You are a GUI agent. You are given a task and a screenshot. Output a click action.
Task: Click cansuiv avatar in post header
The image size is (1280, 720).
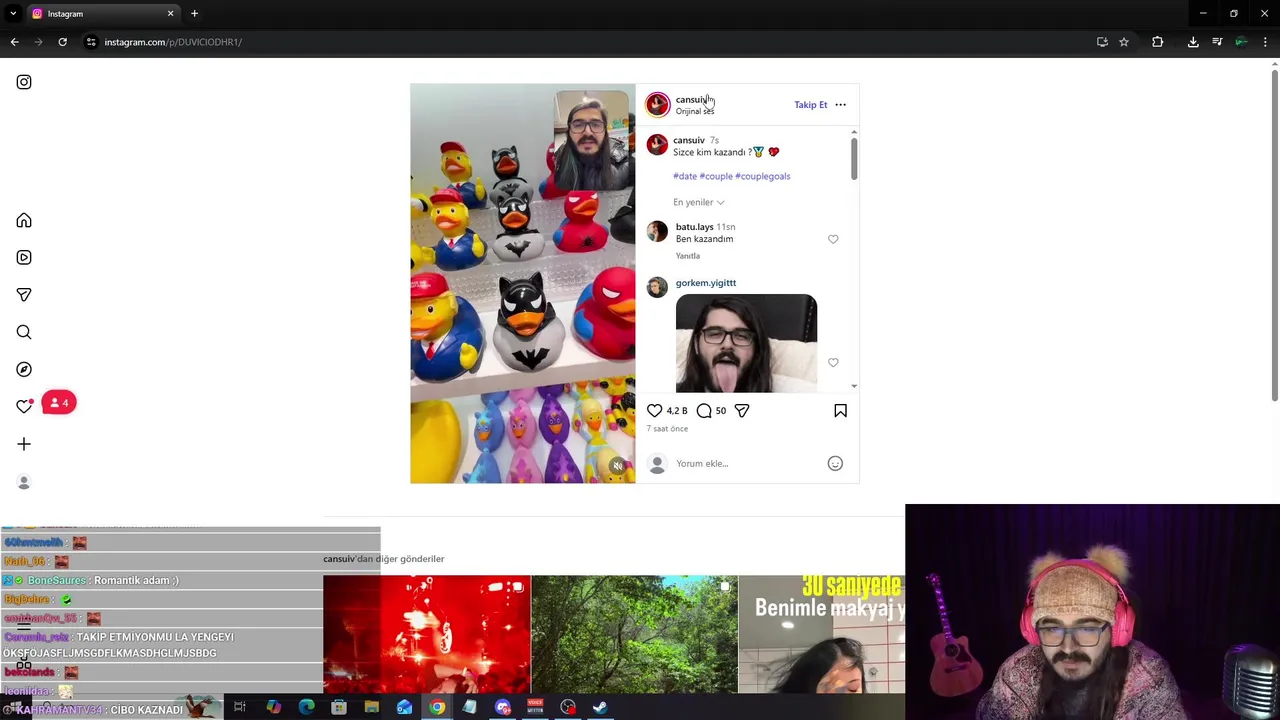[657, 104]
